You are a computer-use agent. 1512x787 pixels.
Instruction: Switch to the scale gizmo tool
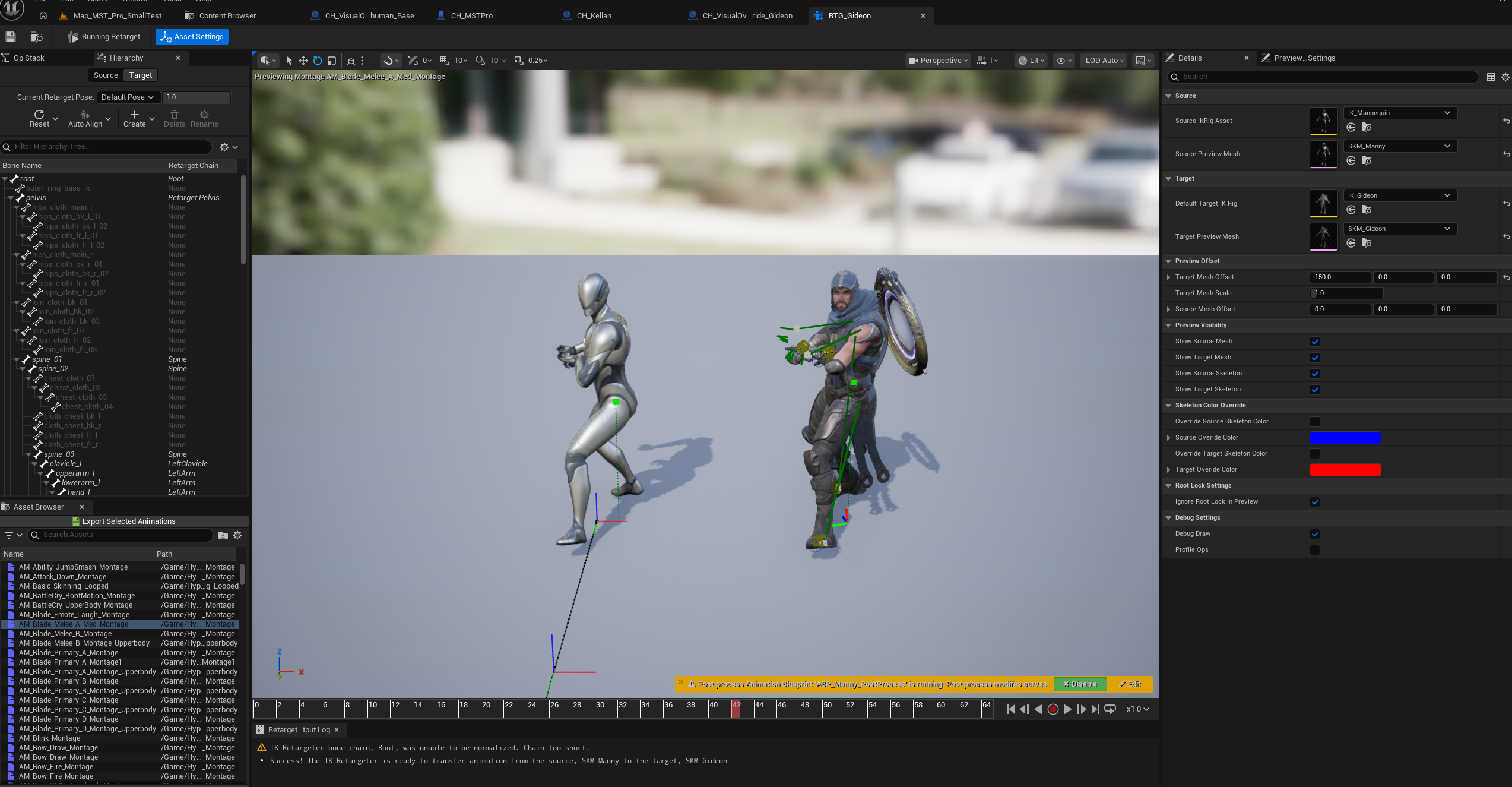coord(332,61)
